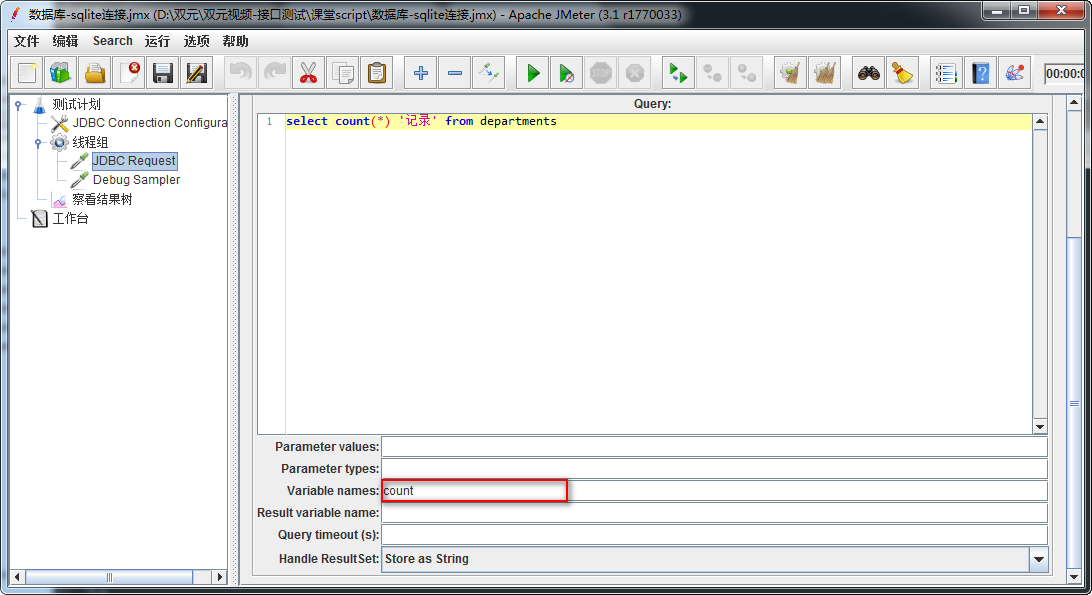Screen dimensions: 1092x595
Task: Click the query editor scroll down arrow
Action: (1040, 426)
